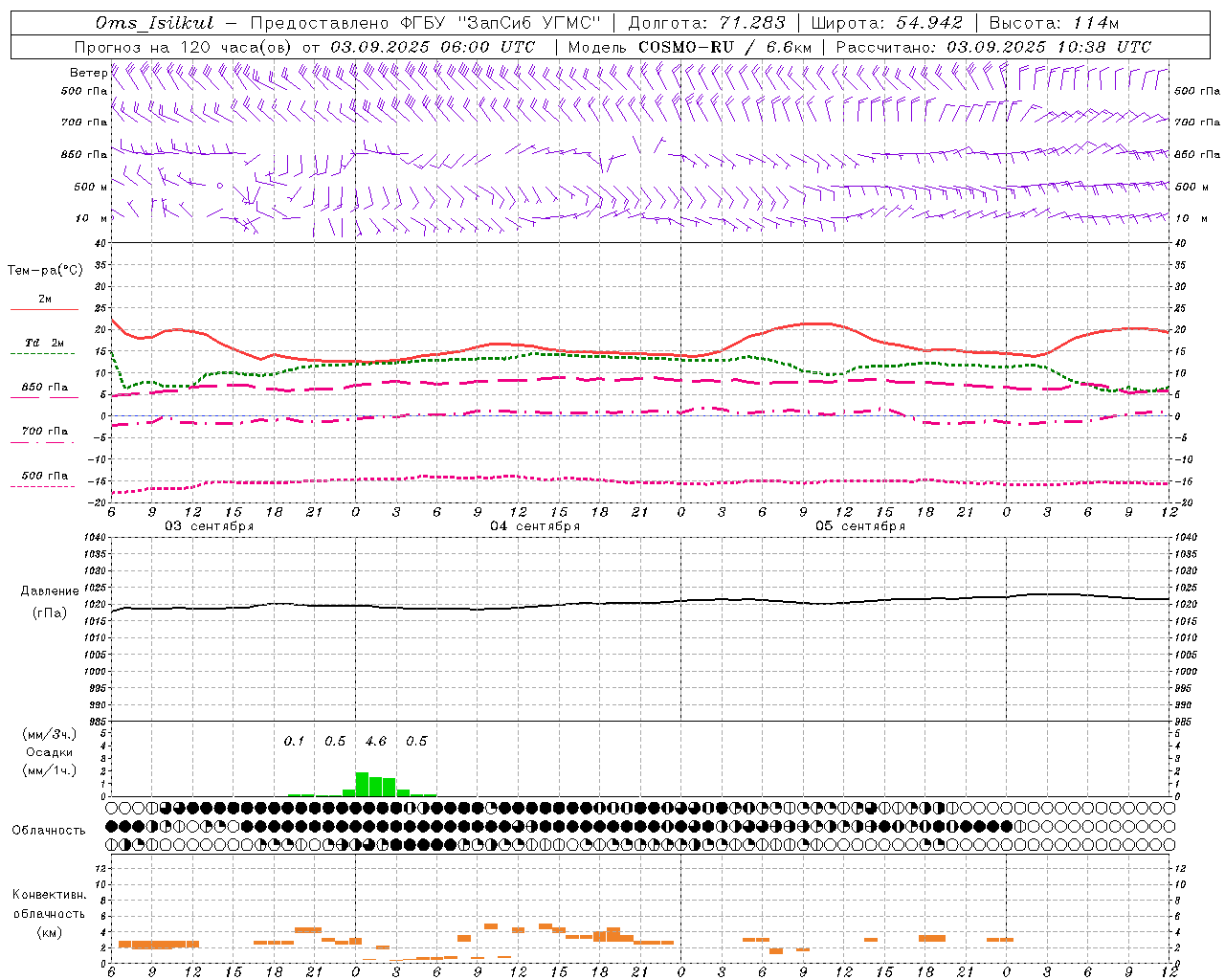Select the 700 гПа temperature legend entry
Viewport: 1225px width, 980px height.
click(x=45, y=432)
